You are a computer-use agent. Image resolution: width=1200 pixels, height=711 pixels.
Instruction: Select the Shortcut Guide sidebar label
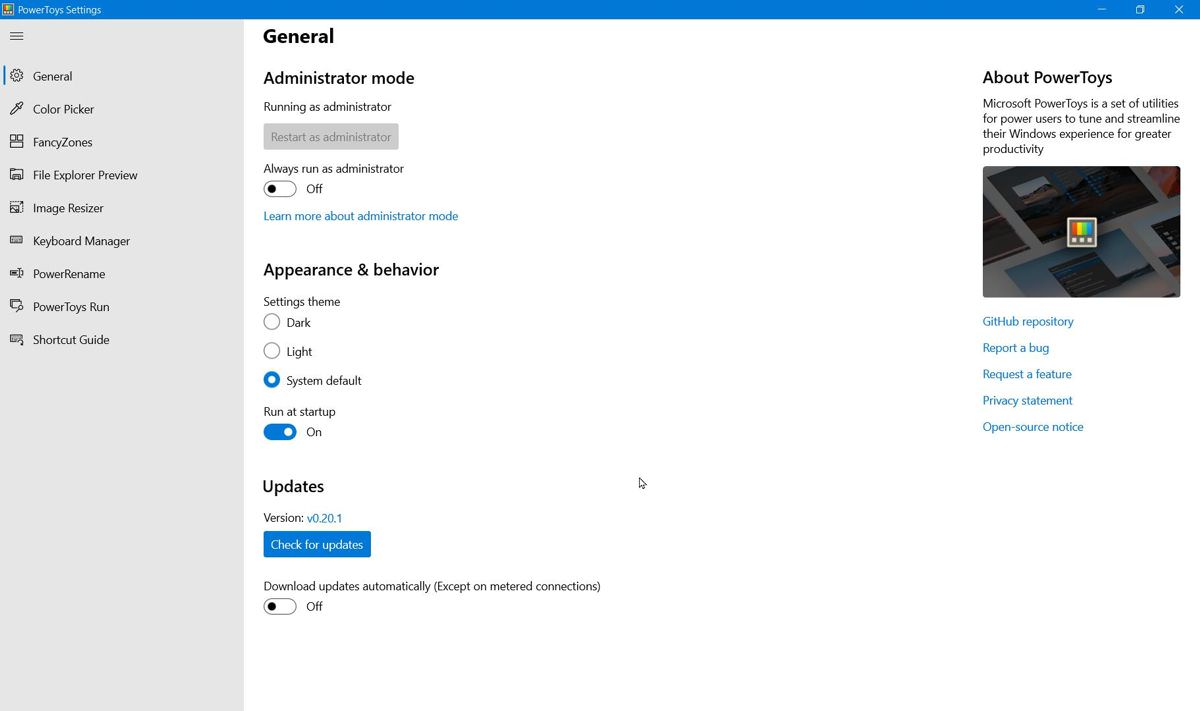[71, 340]
